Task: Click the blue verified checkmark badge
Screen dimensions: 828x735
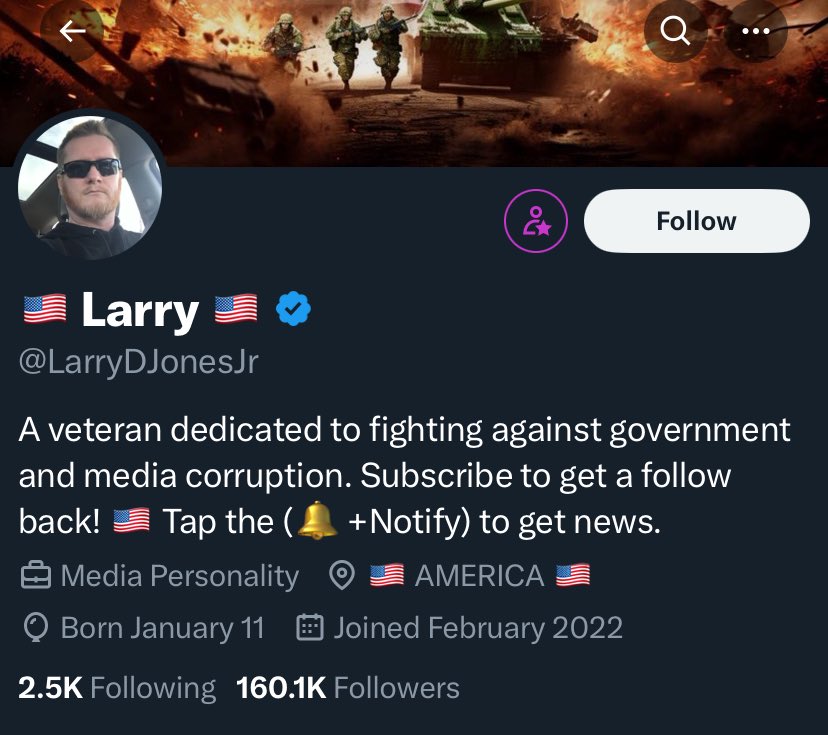Action: 294,309
